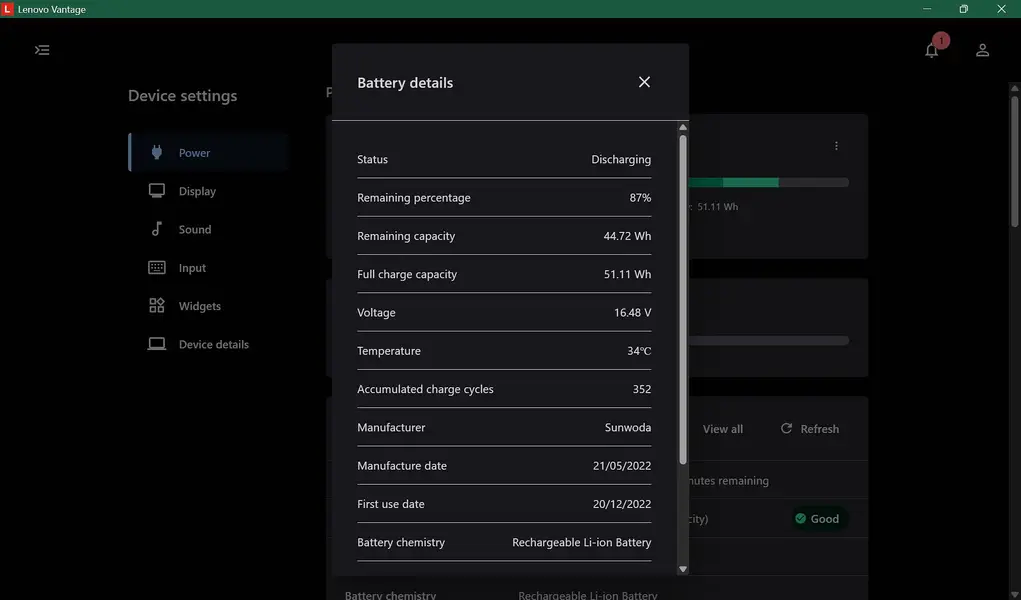Select the 21/05/2022 manufacture date
This screenshot has height=600, width=1021.
tap(622, 466)
